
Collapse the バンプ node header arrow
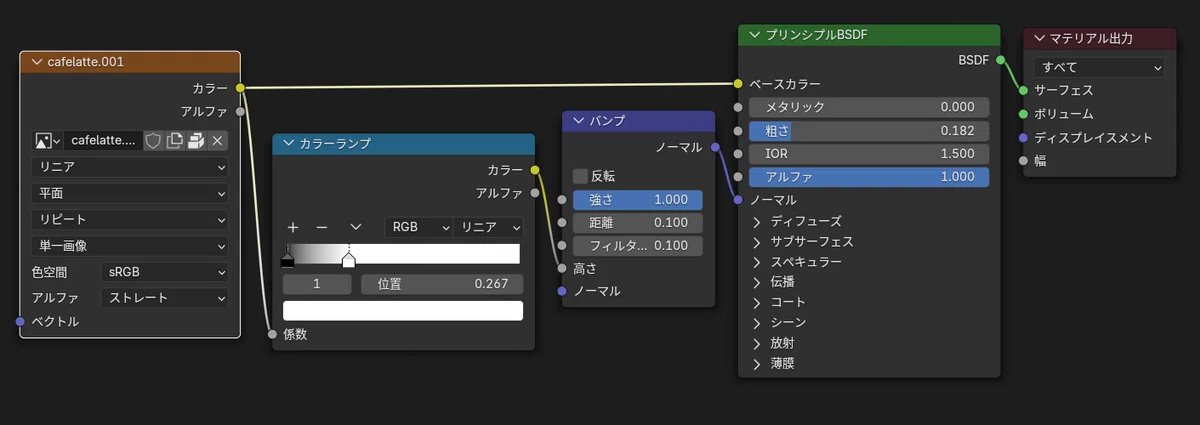click(x=578, y=120)
